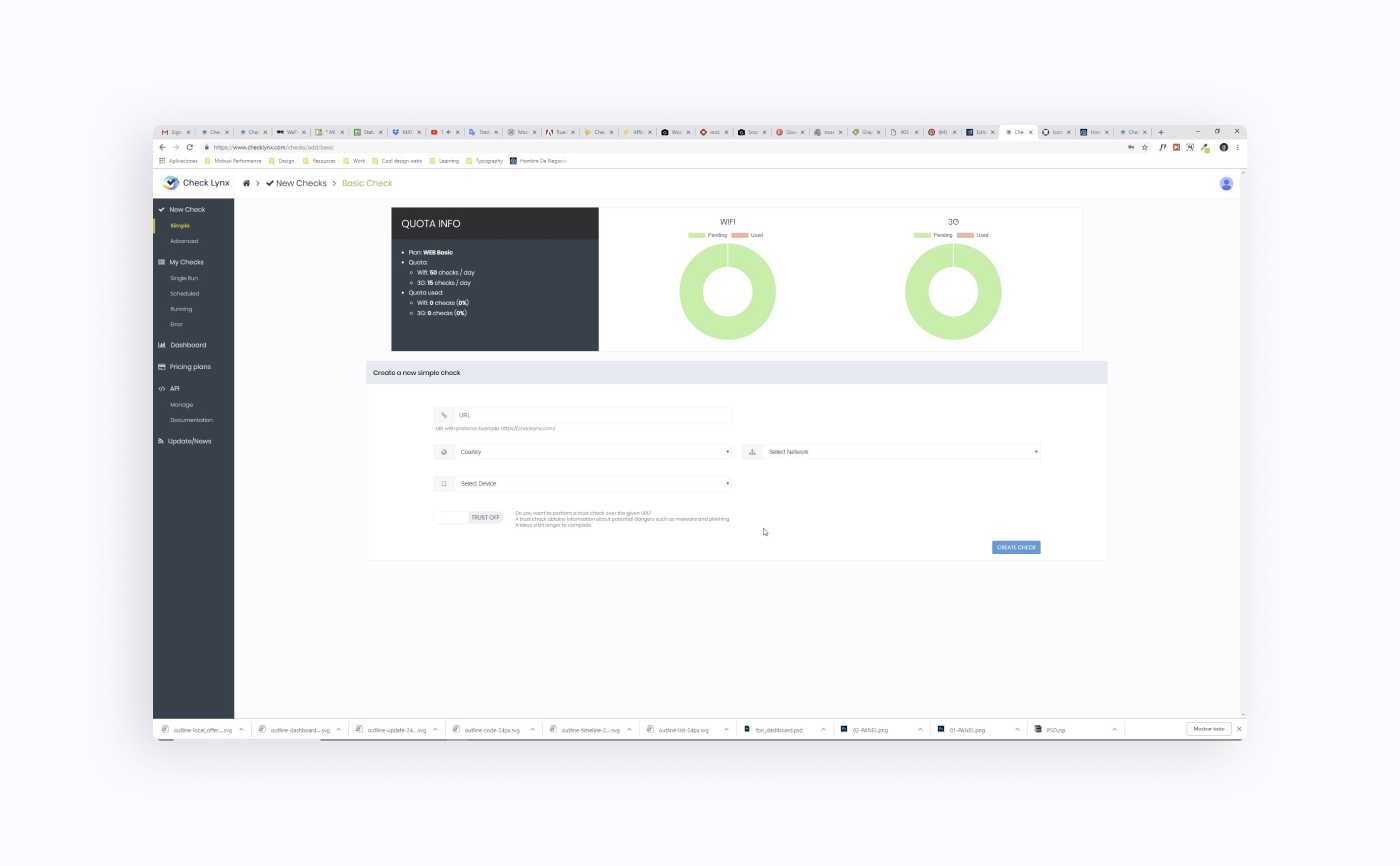Expand options for 02-PANEL.png download
The width and height of the screenshot is (1400, 866).
[920, 730]
